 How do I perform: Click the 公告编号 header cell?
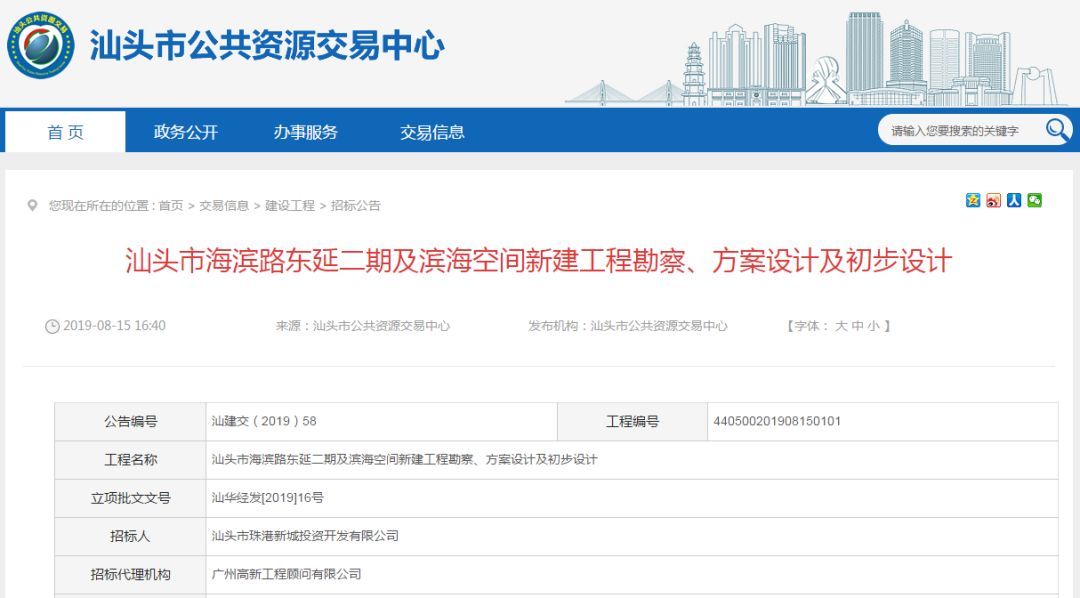coord(130,422)
